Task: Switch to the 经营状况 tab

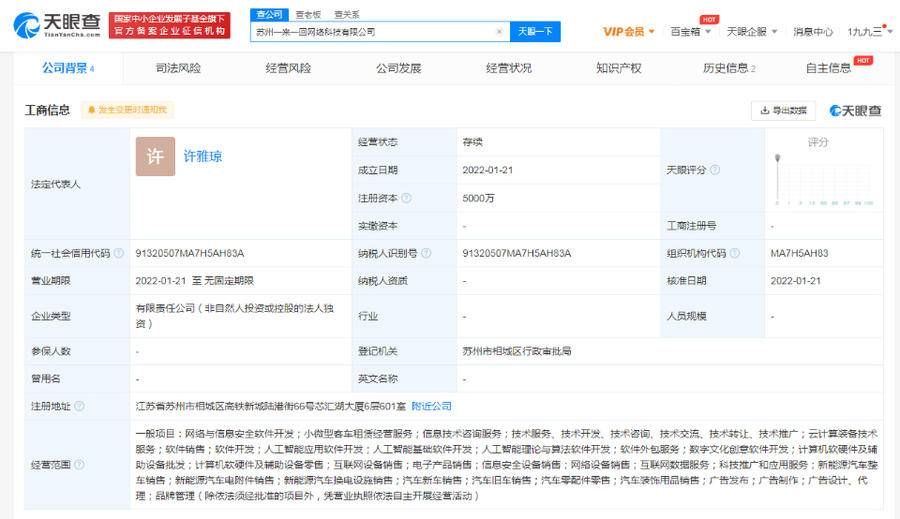Action: coord(509,68)
